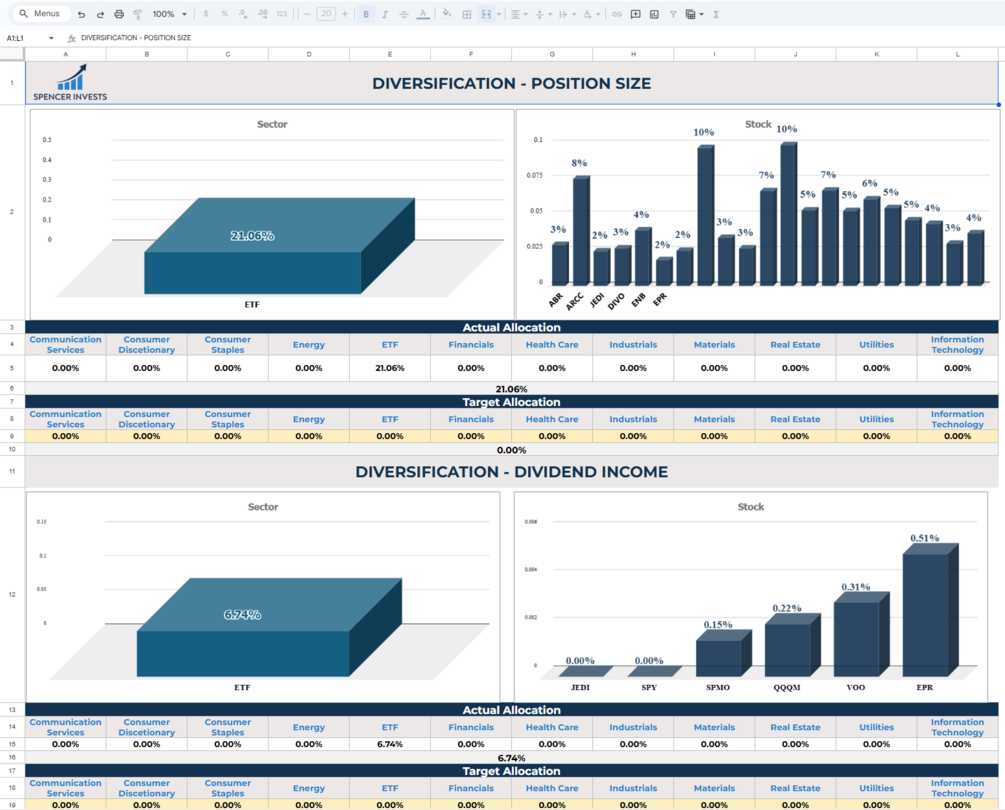Click the first Actual Allocation header bar

click(511, 327)
